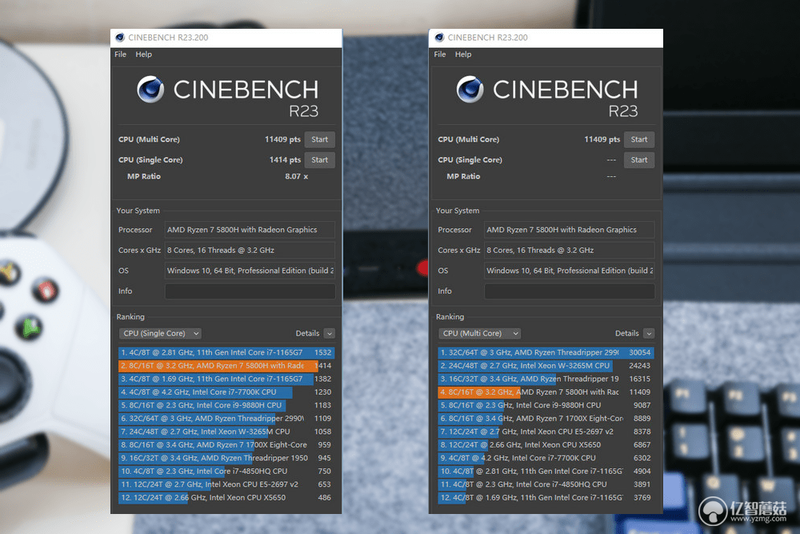Select Ryzen 7 1700X row scoring 959
The height and width of the screenshot is (534, 800).
(226, 445)
